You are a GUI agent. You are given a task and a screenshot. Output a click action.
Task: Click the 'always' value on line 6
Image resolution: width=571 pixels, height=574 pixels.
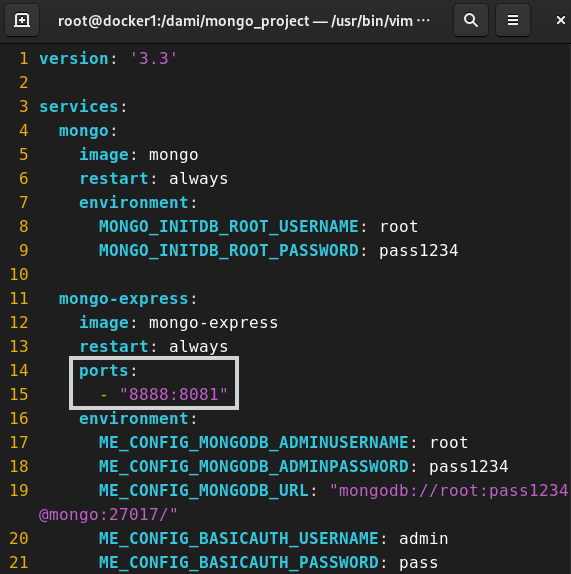tap(198, 179)
